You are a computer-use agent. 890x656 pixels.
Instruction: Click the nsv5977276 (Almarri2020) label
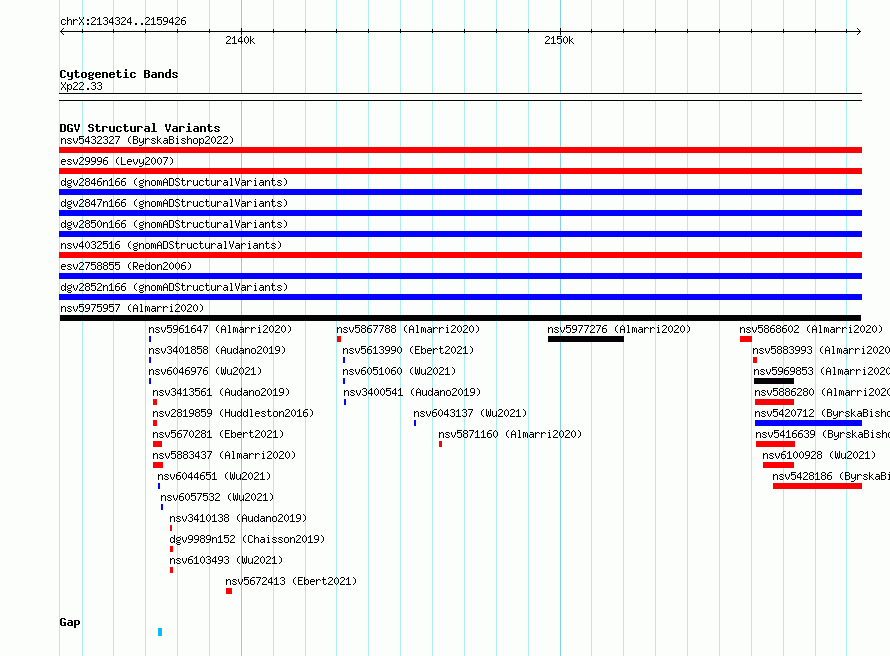619,329
